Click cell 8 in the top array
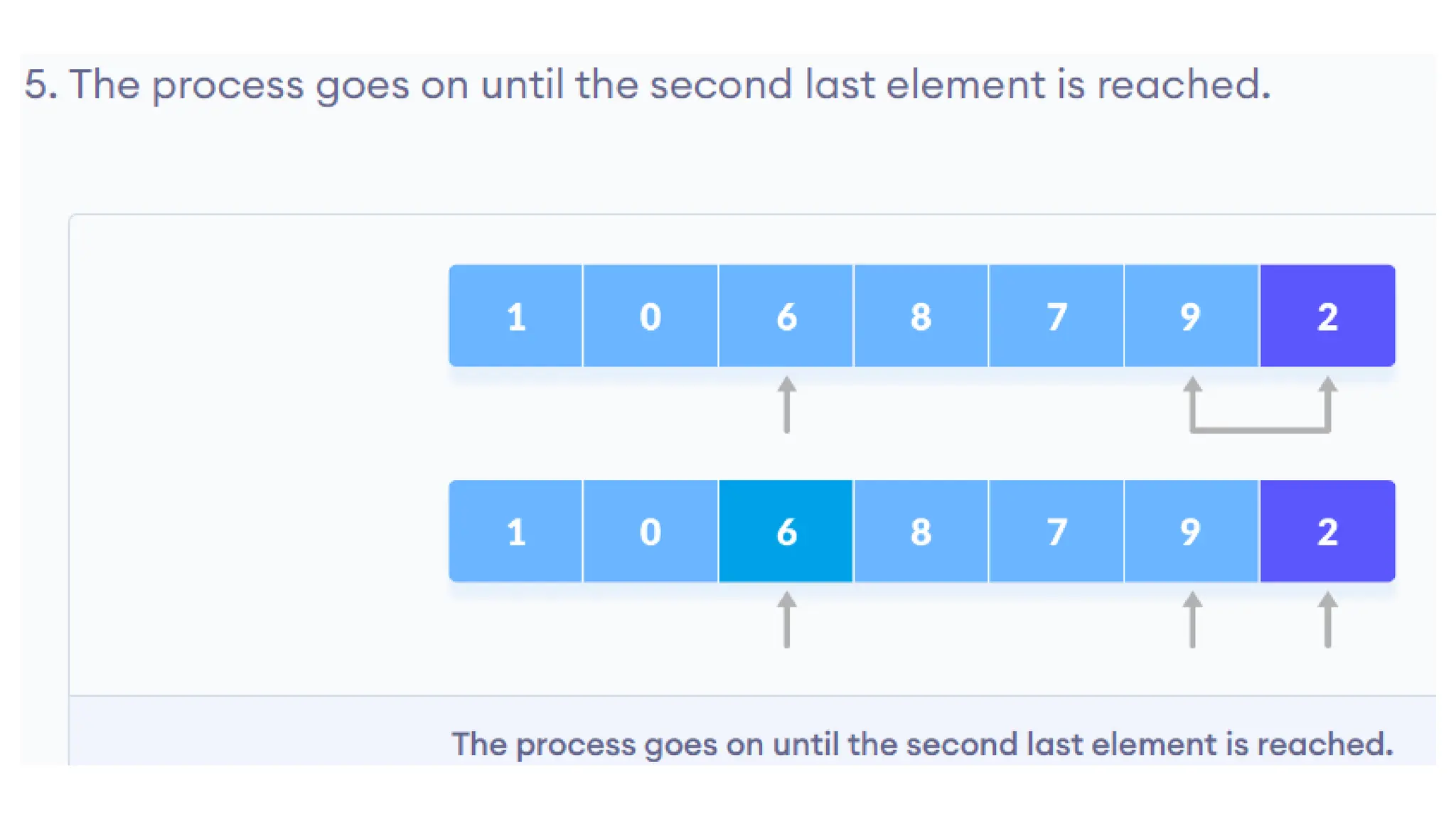The height and width of the screenshot is (819, 1456). click(x=921, y=316)
